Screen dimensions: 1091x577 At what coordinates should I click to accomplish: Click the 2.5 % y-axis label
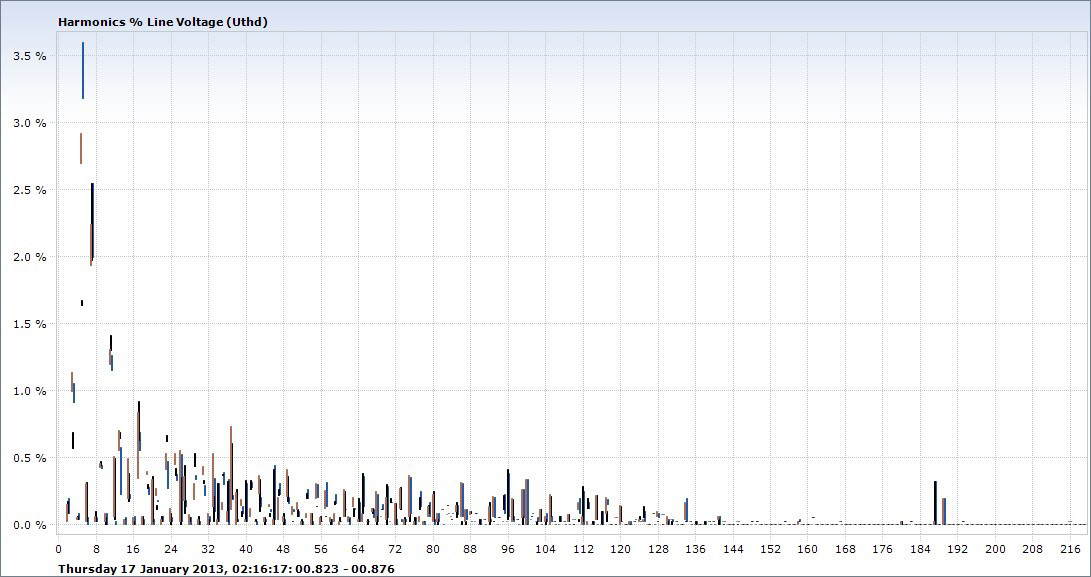[x=30, y=190]
